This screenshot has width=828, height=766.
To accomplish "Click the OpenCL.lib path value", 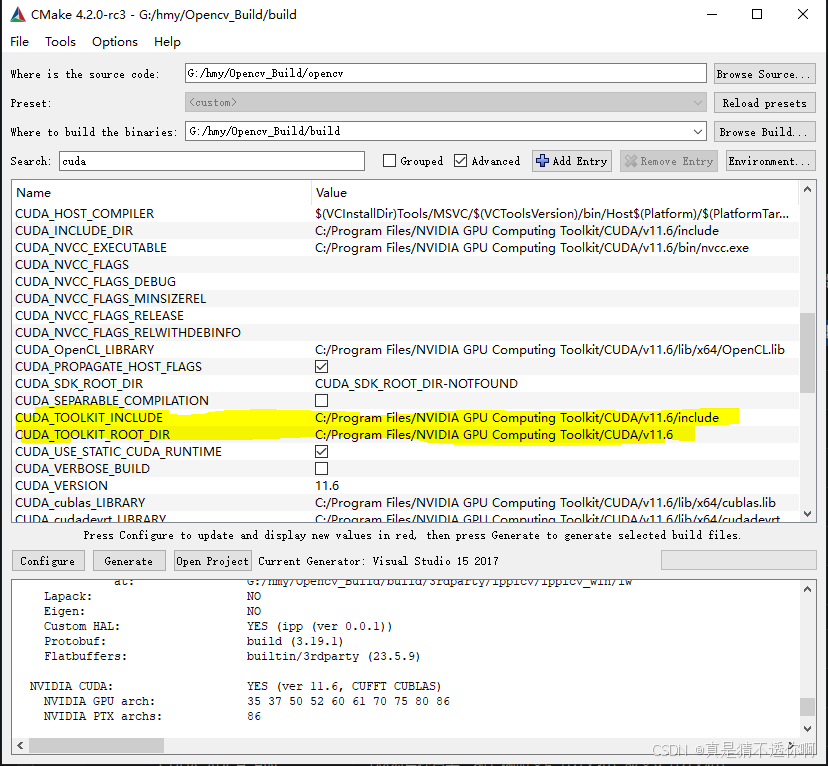I will click(550, 349).
